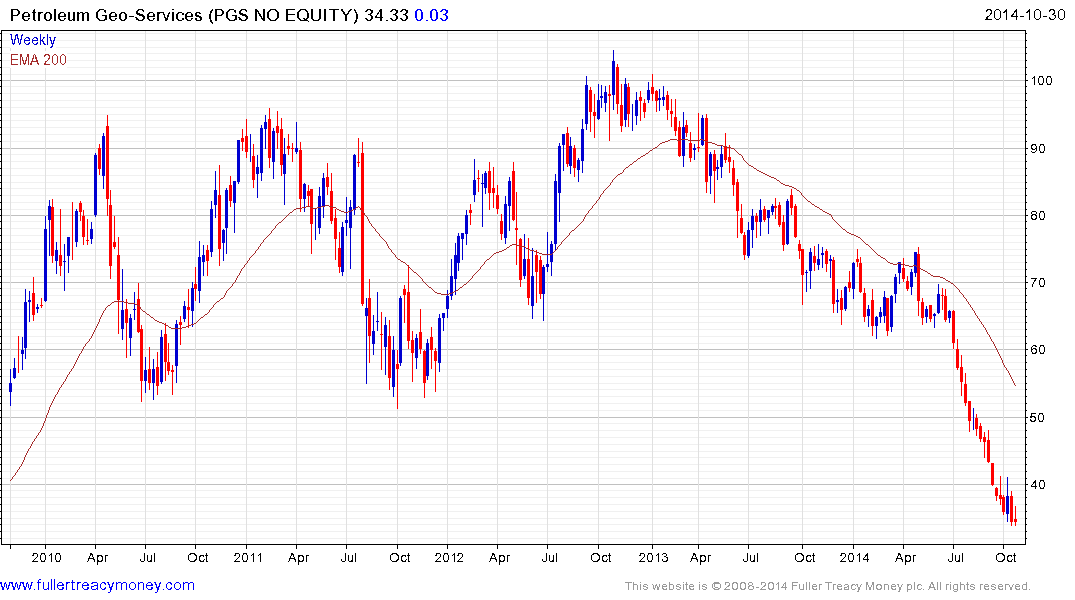Click the 70 price axis label
The height and width of the screenshot is (600, 1075).
(x=1038, y=283)
